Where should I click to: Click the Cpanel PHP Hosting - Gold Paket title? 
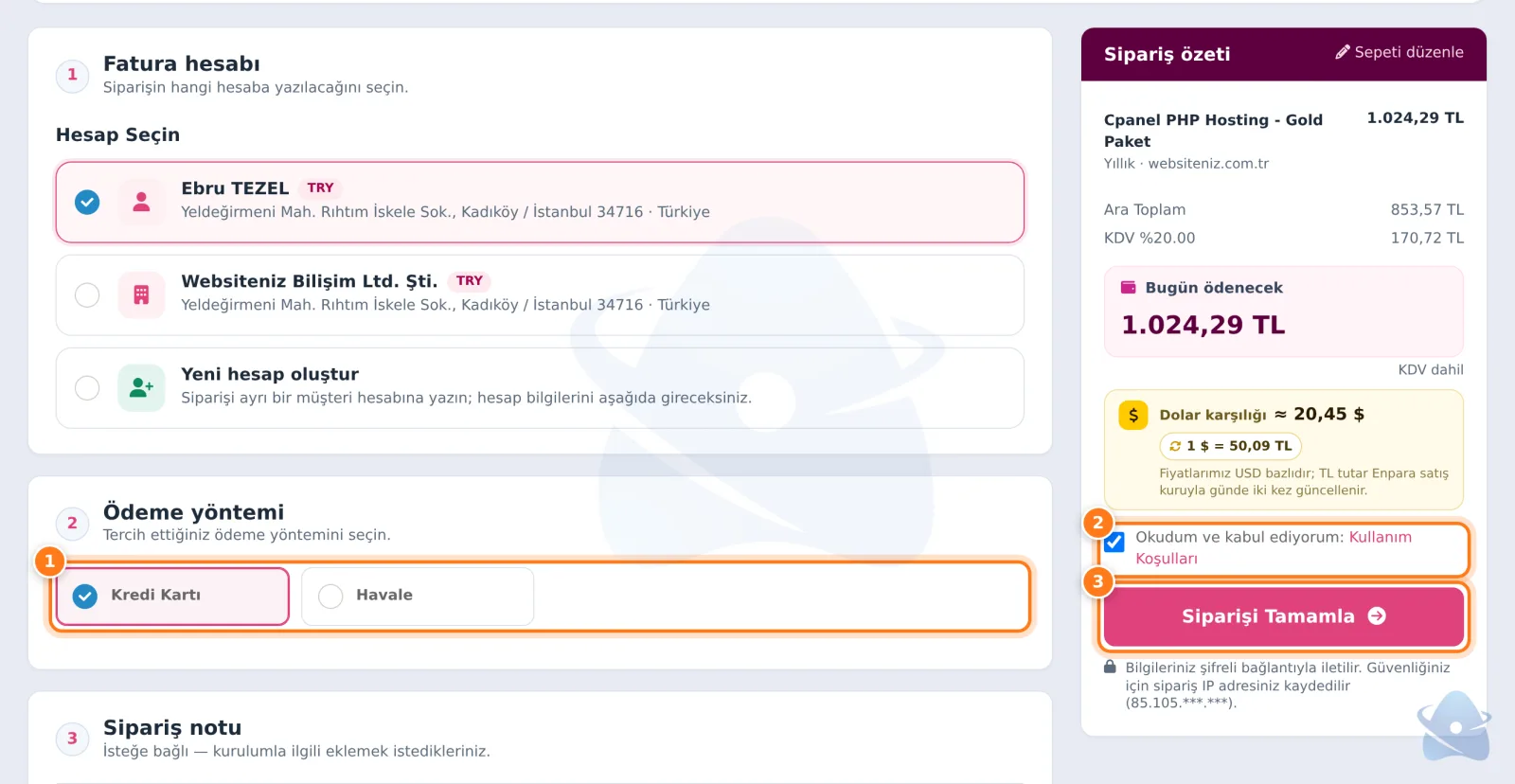coord(1213,131)
